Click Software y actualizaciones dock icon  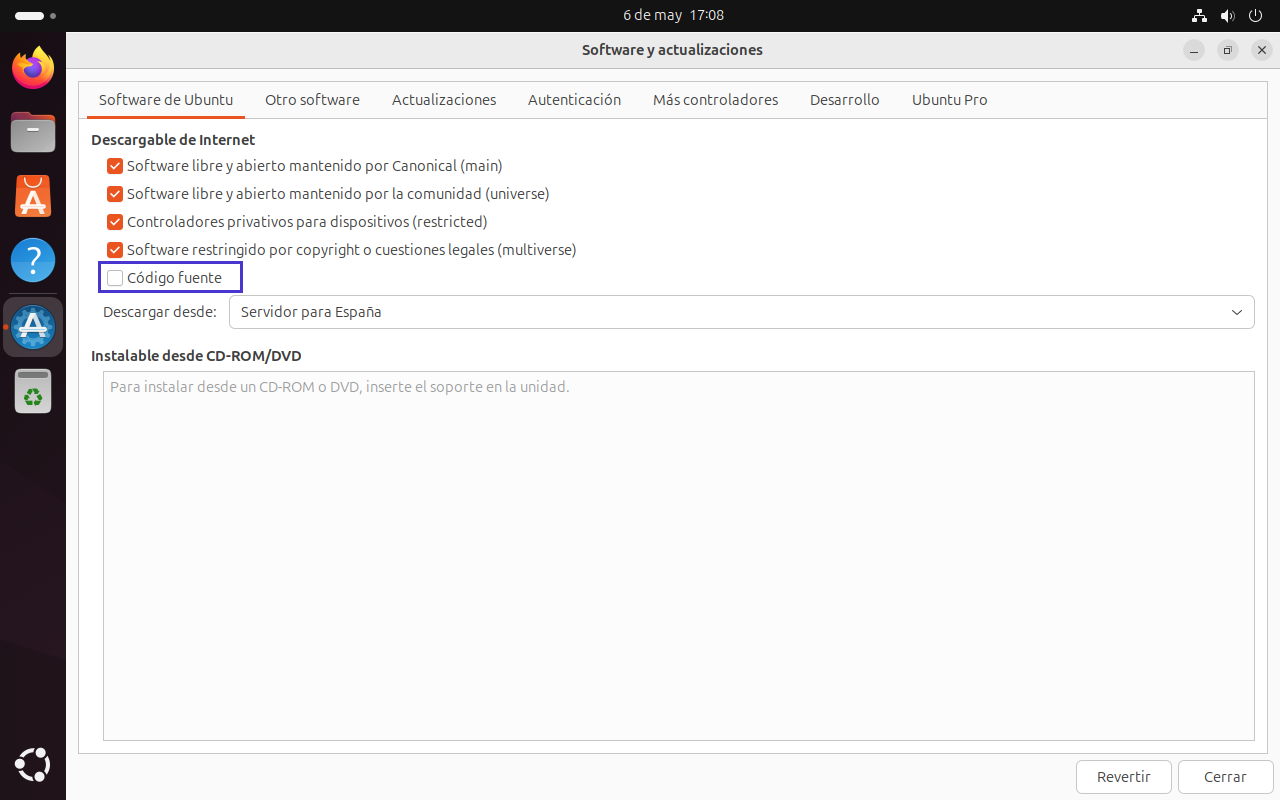tap(33, 327)
